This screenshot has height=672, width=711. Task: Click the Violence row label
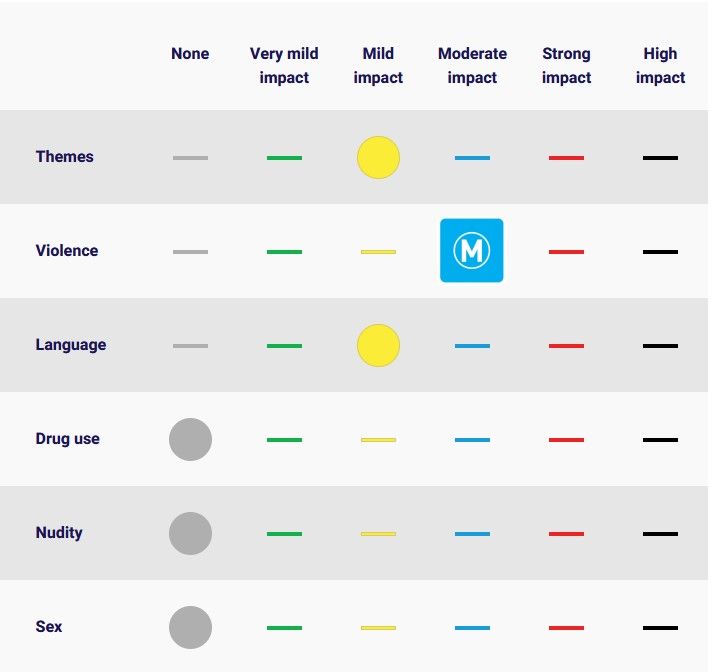[67, 251]
